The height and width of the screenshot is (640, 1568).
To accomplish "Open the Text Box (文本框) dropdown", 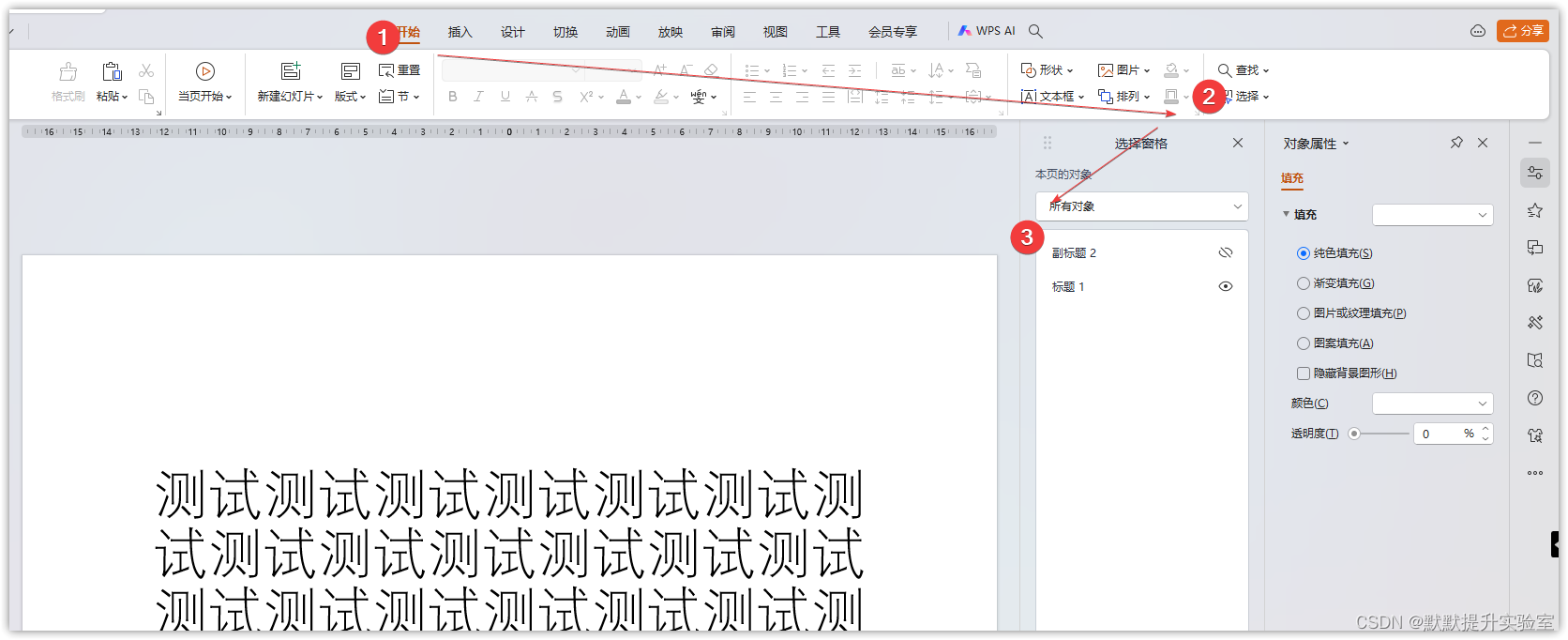I will pyautogui.click(x=1052, y=97).
